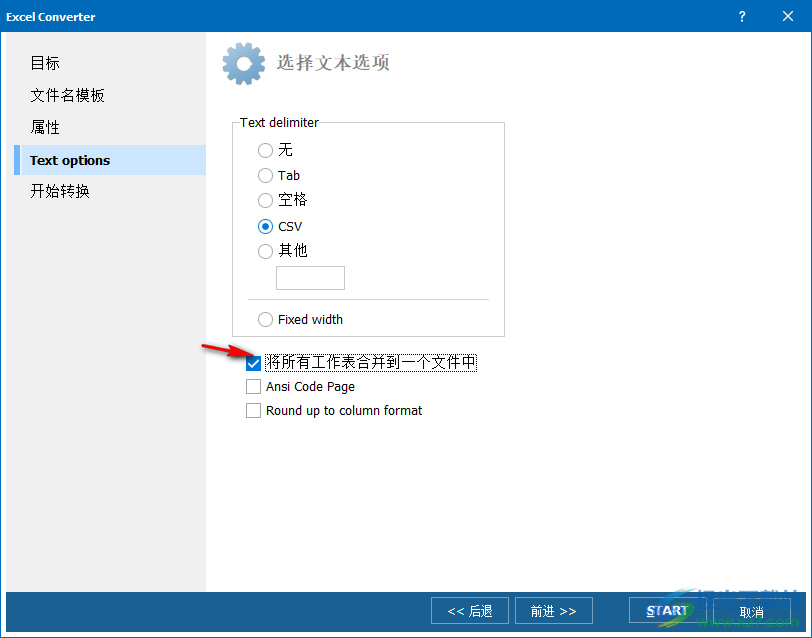This screenshot has height=638, width=812.
Task: Click the START button
Action: click(668, 611)
